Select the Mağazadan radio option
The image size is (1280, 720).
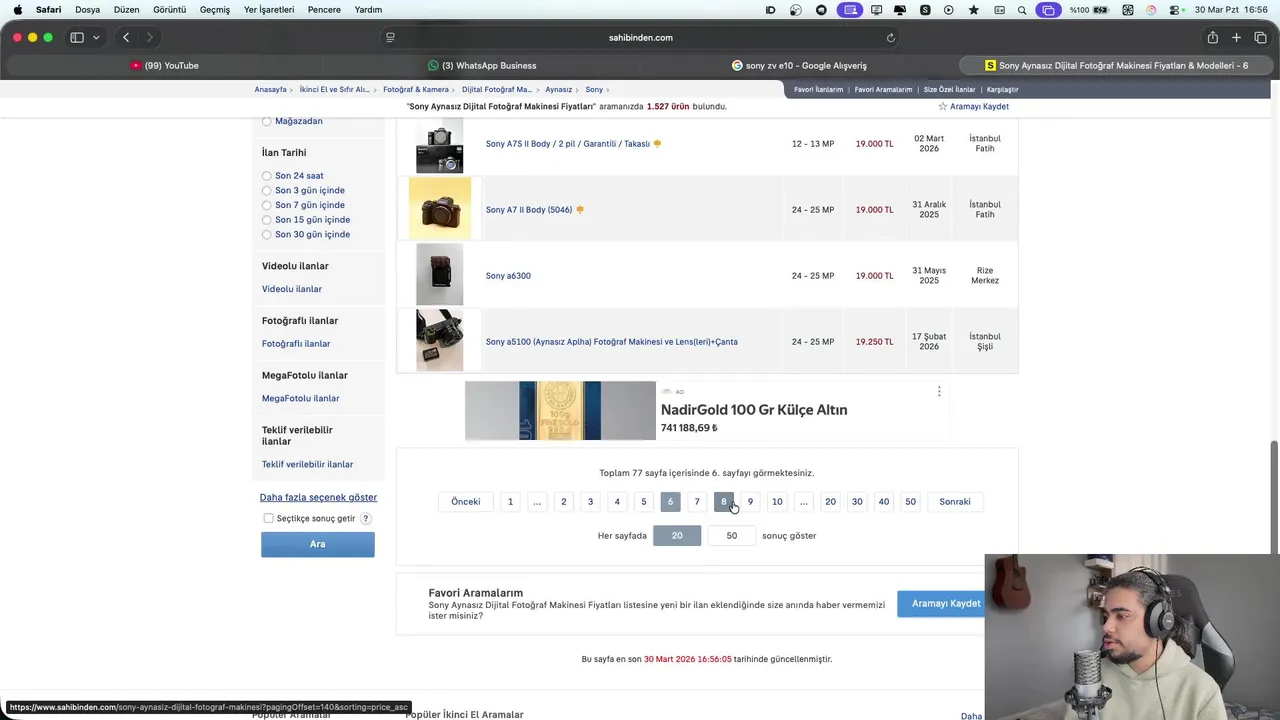267,121
